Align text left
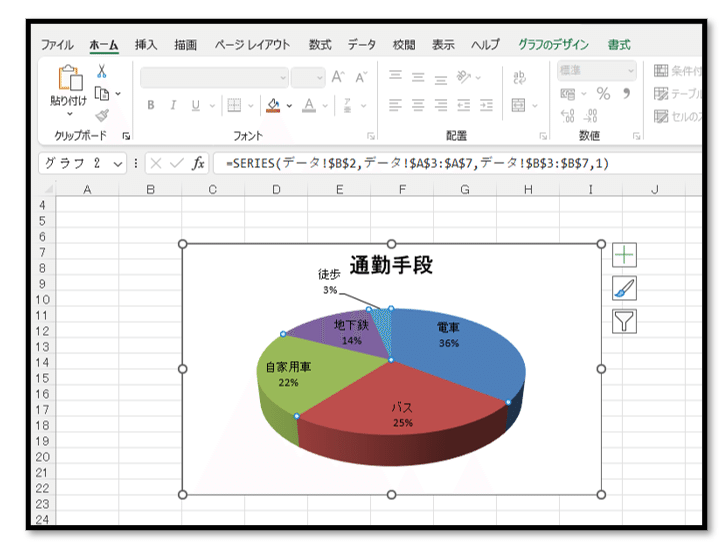The height and width of the screenshot is (546, 722). click(395, 105)
